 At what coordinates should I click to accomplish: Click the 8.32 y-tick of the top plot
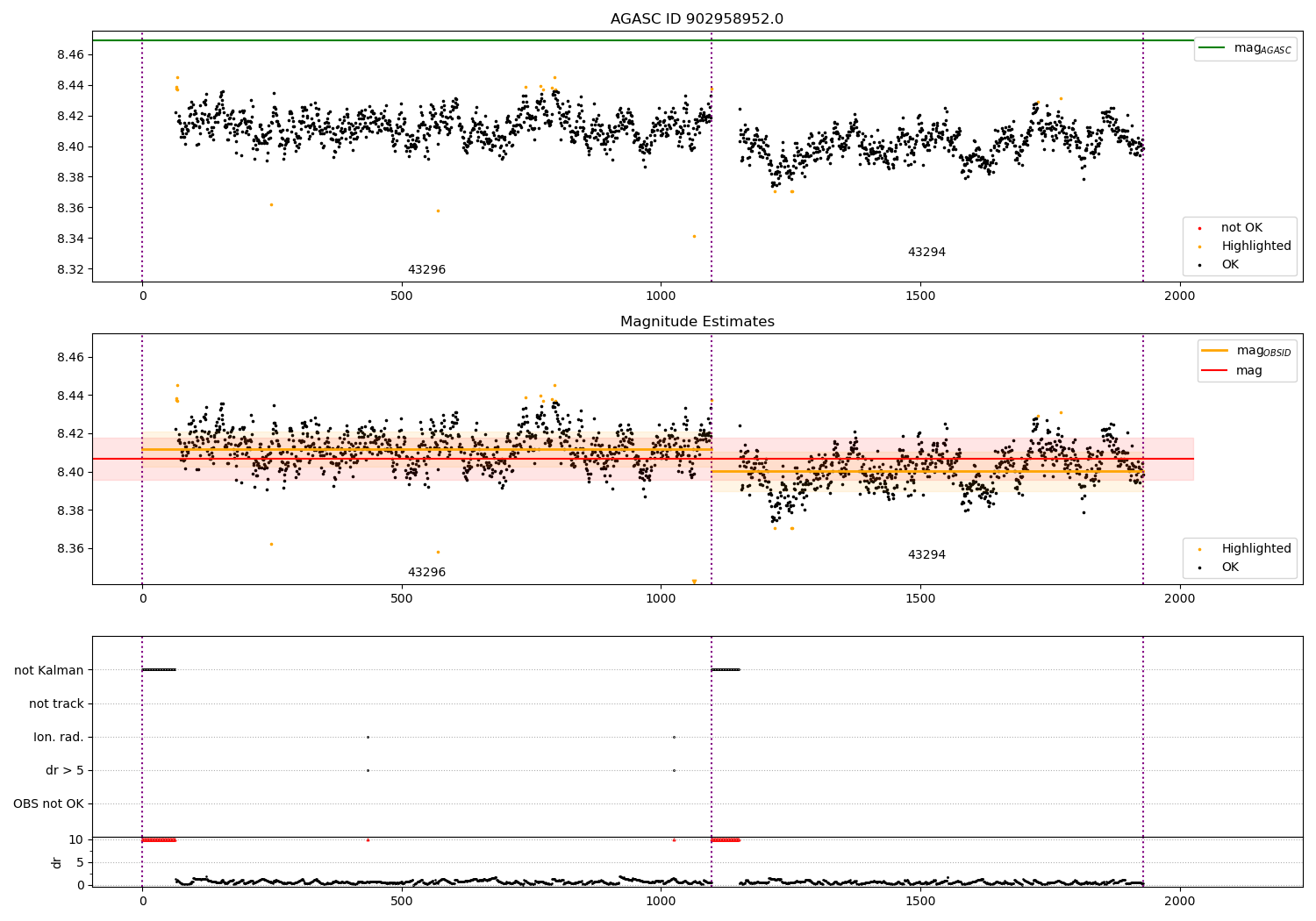click(70, 270)
